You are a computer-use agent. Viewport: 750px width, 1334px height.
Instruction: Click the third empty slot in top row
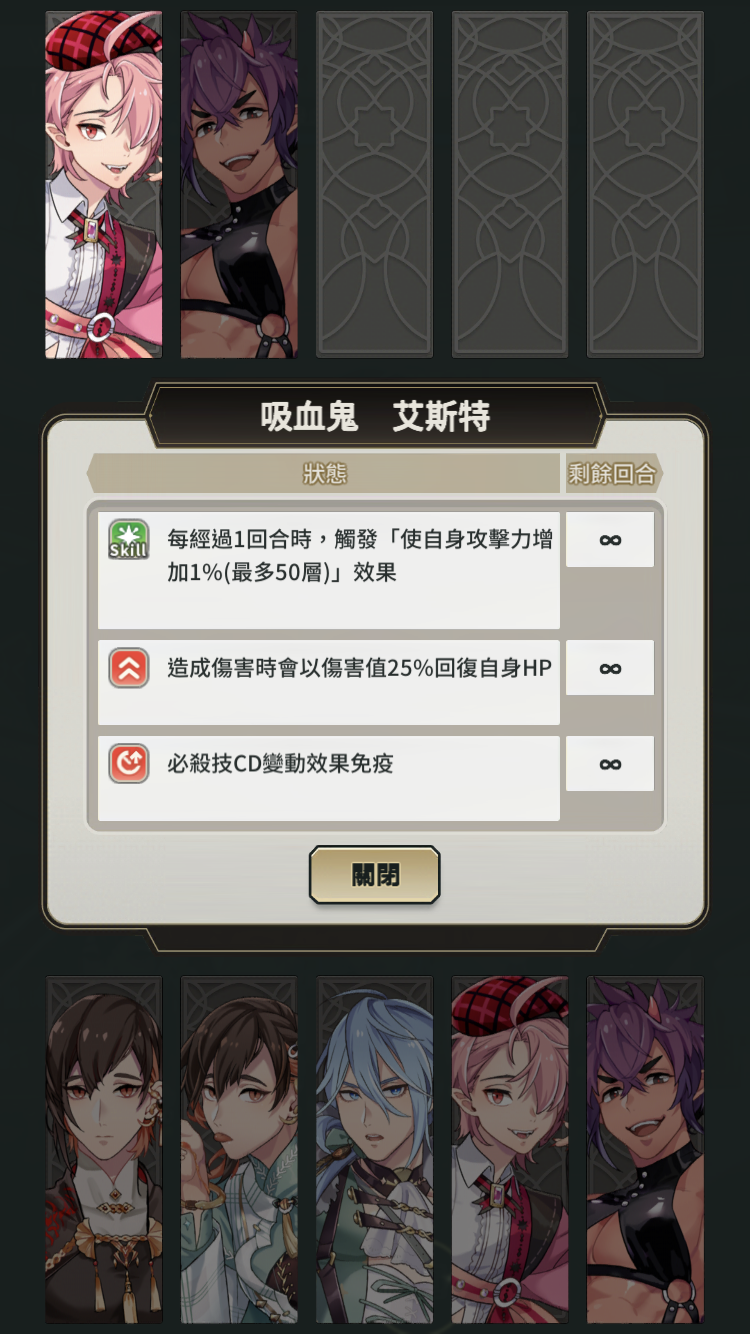tap(375, 184)
